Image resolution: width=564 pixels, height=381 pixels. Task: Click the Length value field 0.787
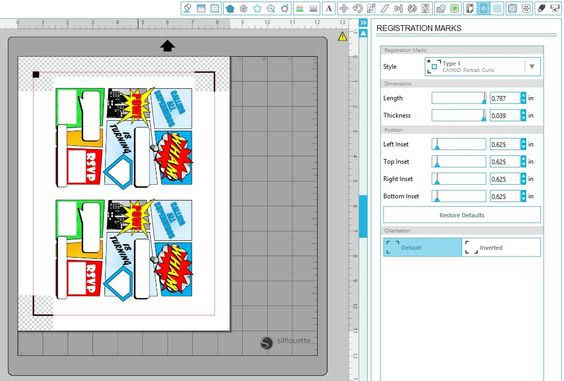coord(505,98)
